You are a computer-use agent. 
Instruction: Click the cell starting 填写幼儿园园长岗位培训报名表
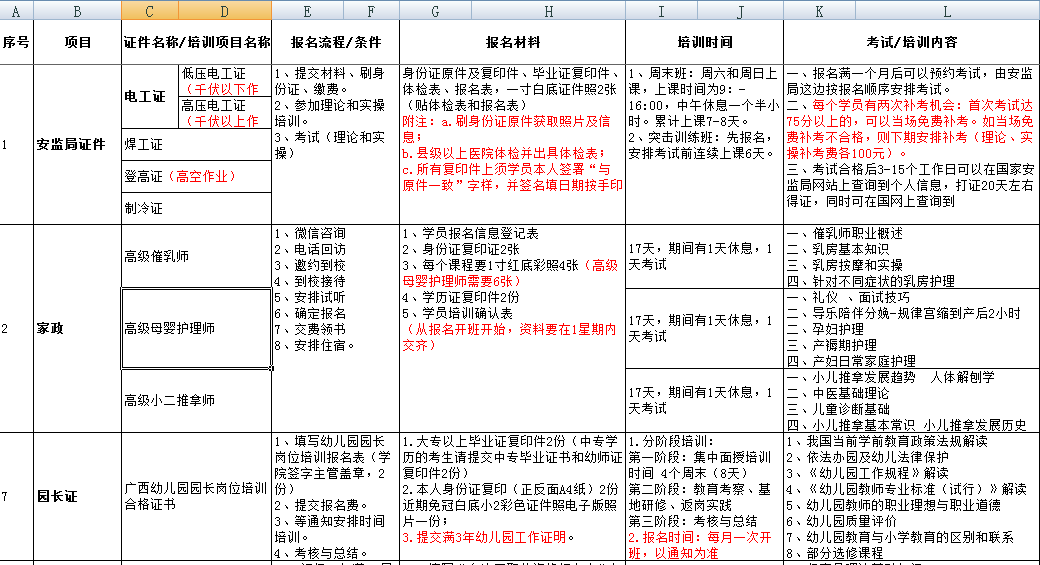point(336,497)
